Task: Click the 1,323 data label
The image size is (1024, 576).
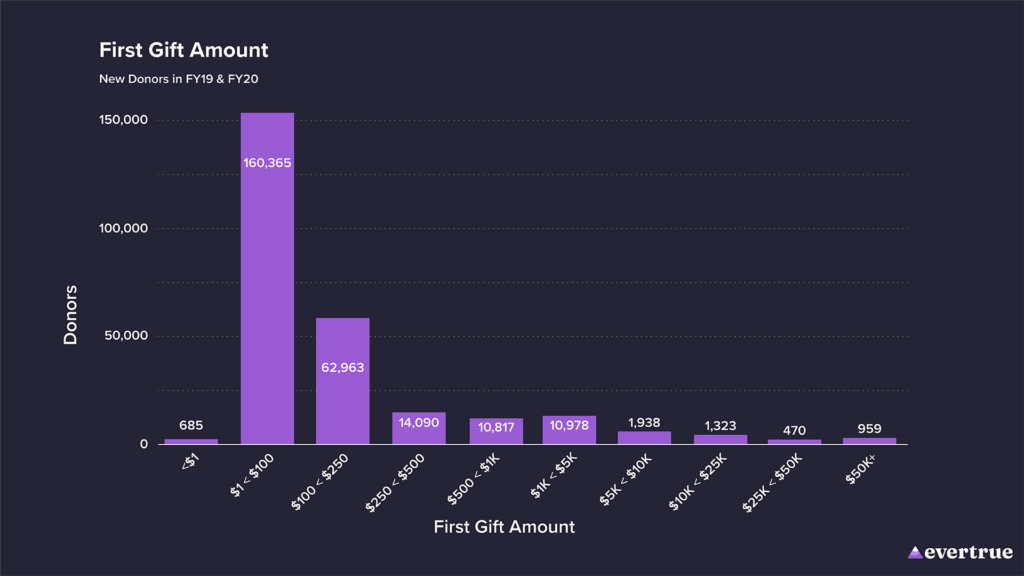Action: [720, 426]
